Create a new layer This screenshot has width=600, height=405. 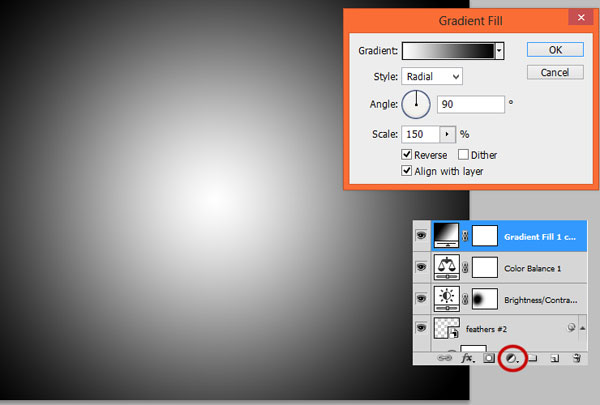pyautogui.click(x=554, y=357)
